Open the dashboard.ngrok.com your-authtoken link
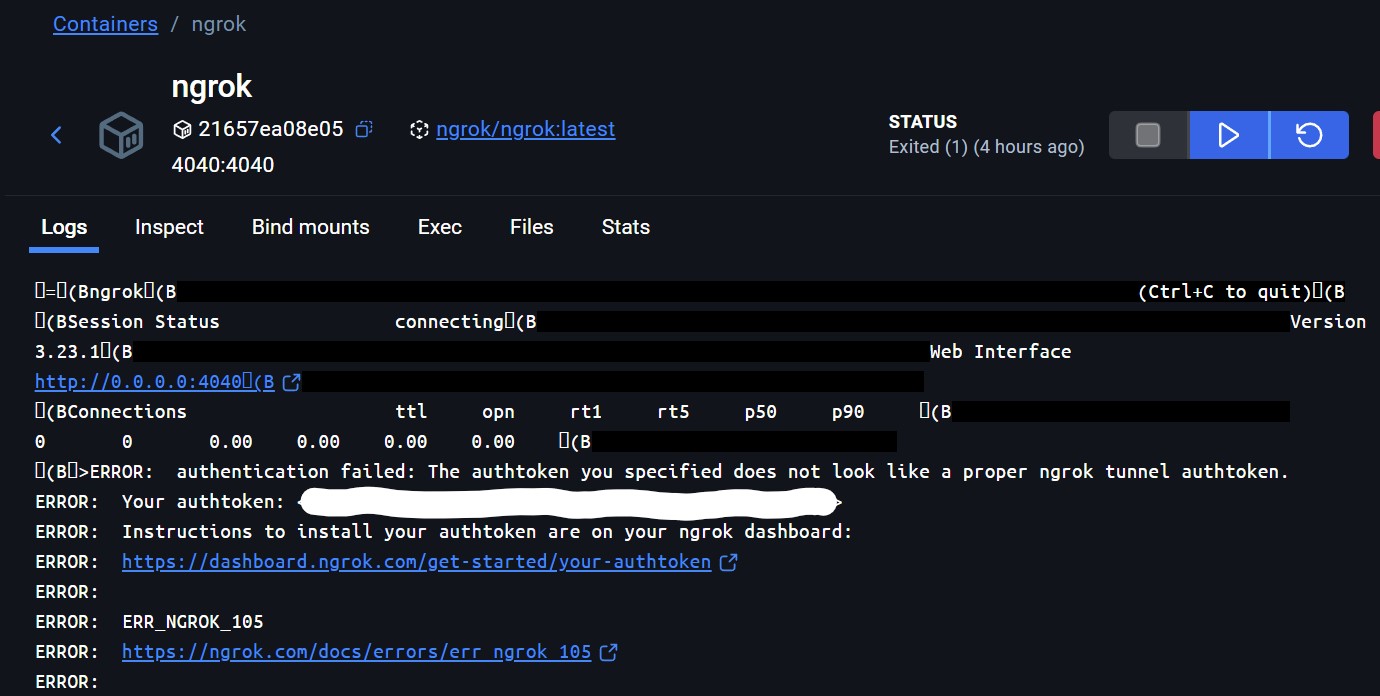Image resolution: width=1380 pixels, height=696 pixels. tap(417, 561)
